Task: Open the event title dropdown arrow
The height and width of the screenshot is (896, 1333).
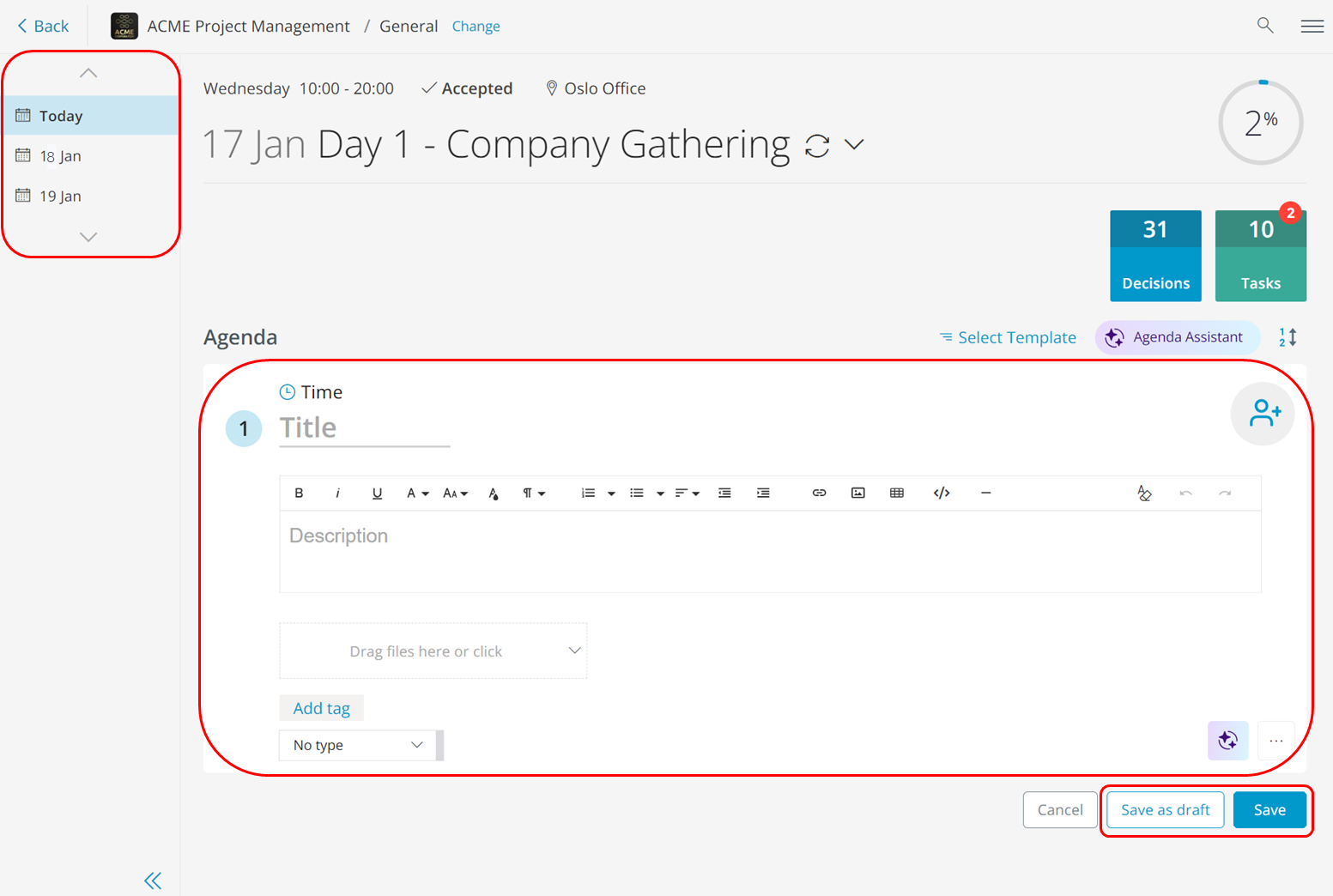Action: pos(854,144)
